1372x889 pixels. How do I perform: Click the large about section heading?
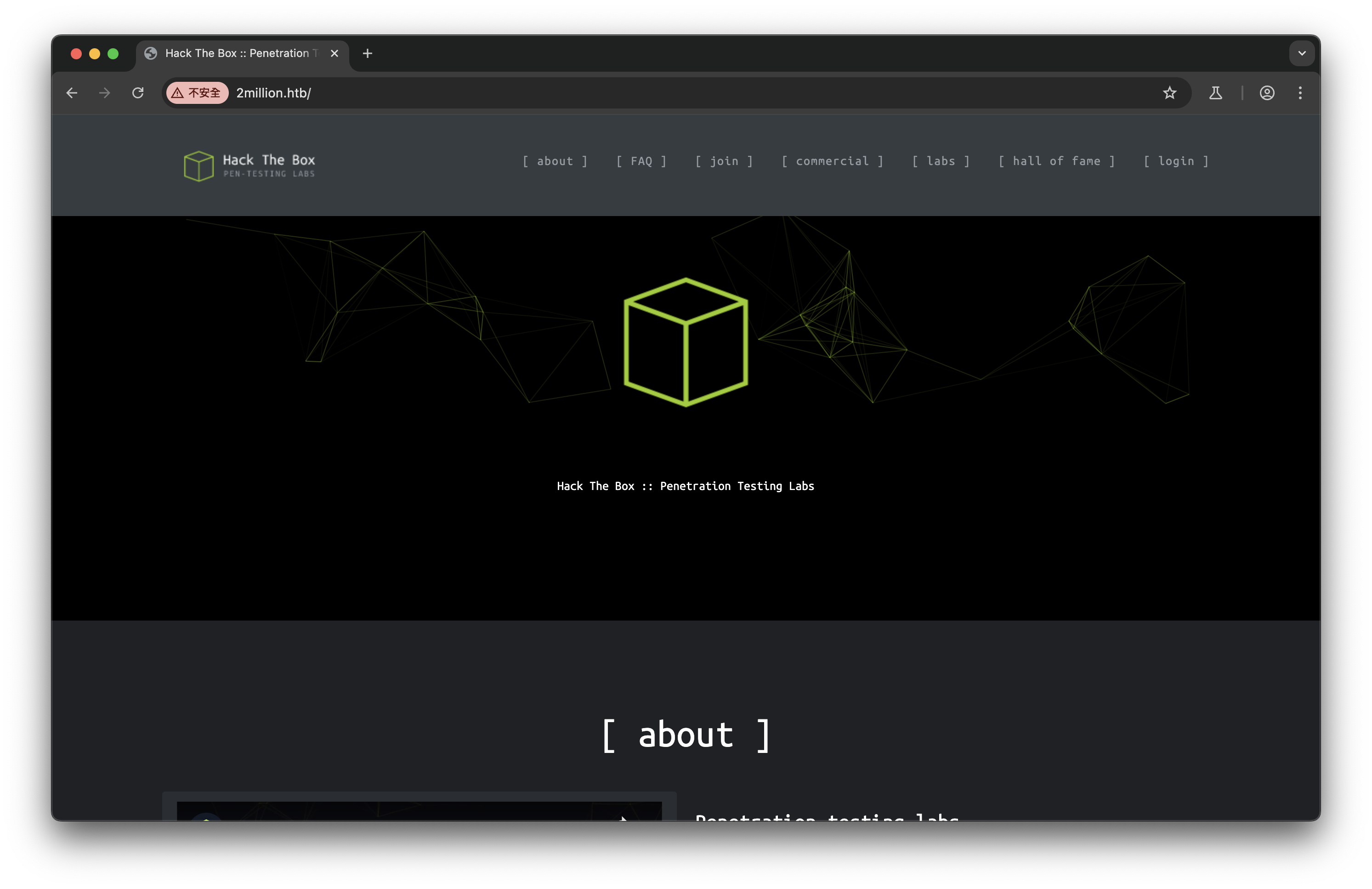tap(686, 735)
